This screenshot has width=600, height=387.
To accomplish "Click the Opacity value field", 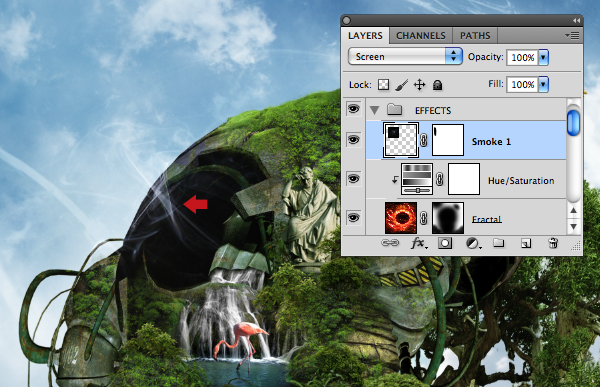I will click(523, 57).
